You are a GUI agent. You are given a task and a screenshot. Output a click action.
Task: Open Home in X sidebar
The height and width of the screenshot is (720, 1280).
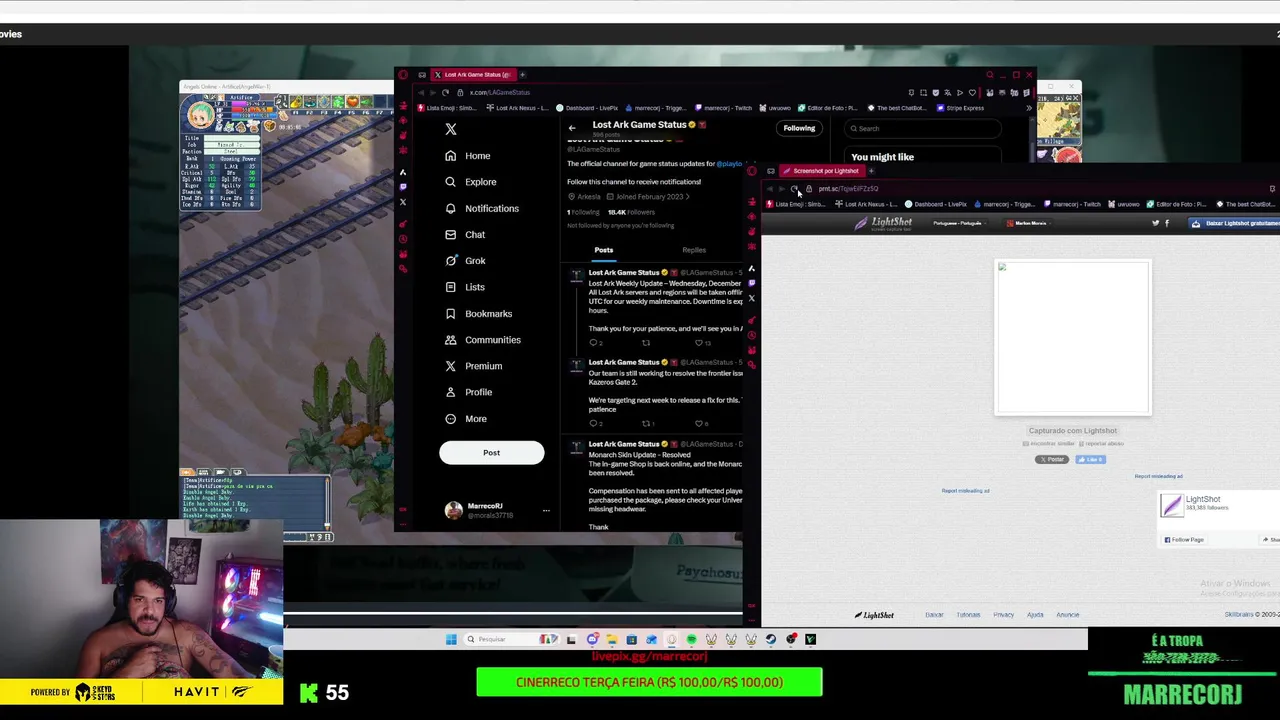(467, 156)
